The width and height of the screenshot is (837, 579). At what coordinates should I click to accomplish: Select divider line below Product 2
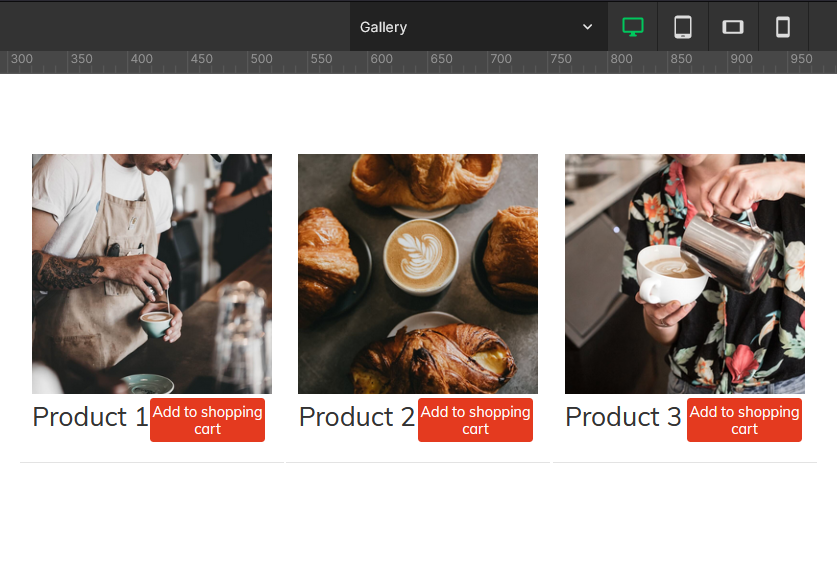pyautogui.click(x=418, y=462)
